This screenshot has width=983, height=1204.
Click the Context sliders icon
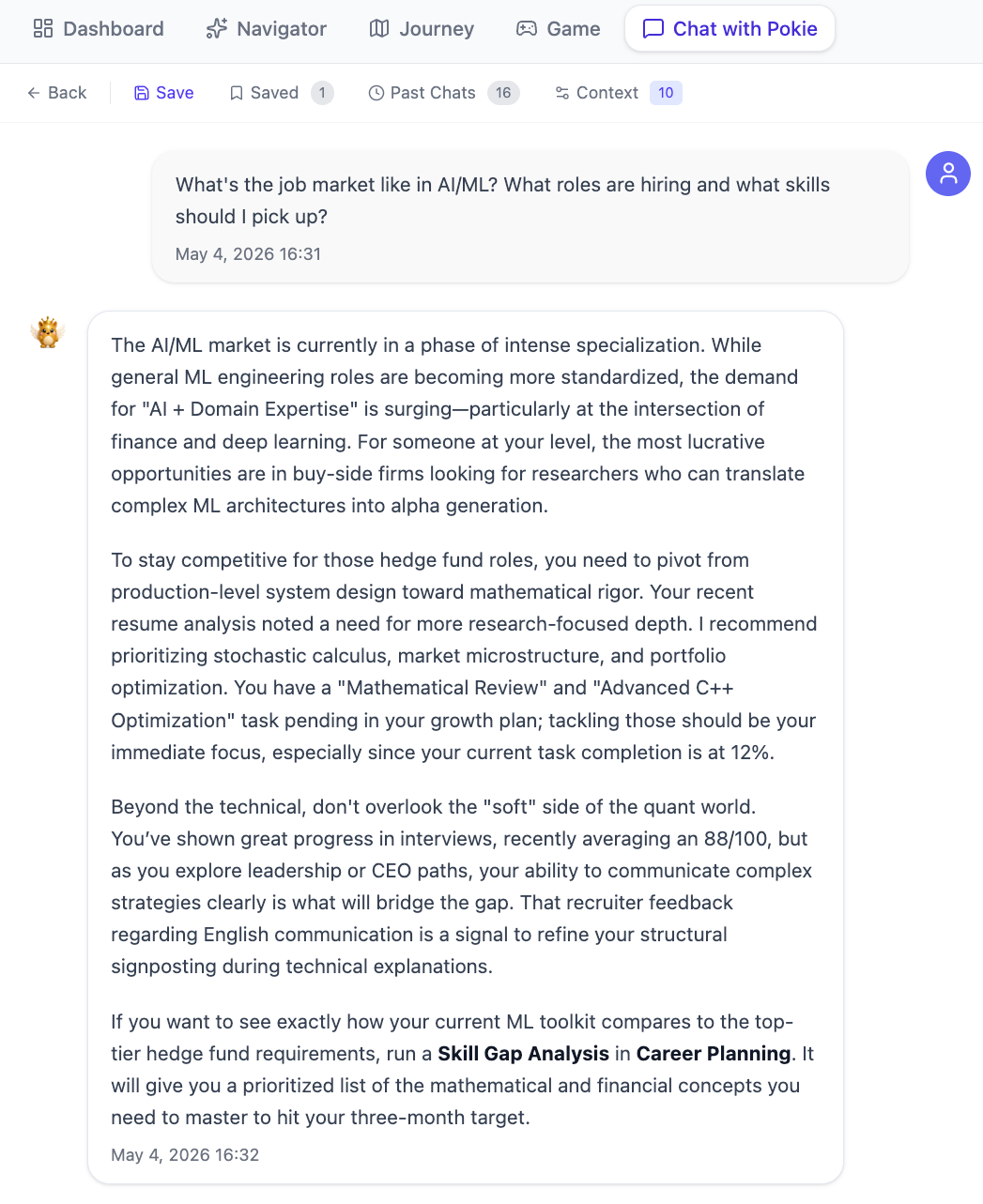pyautogui.click(x=562, y=93)
